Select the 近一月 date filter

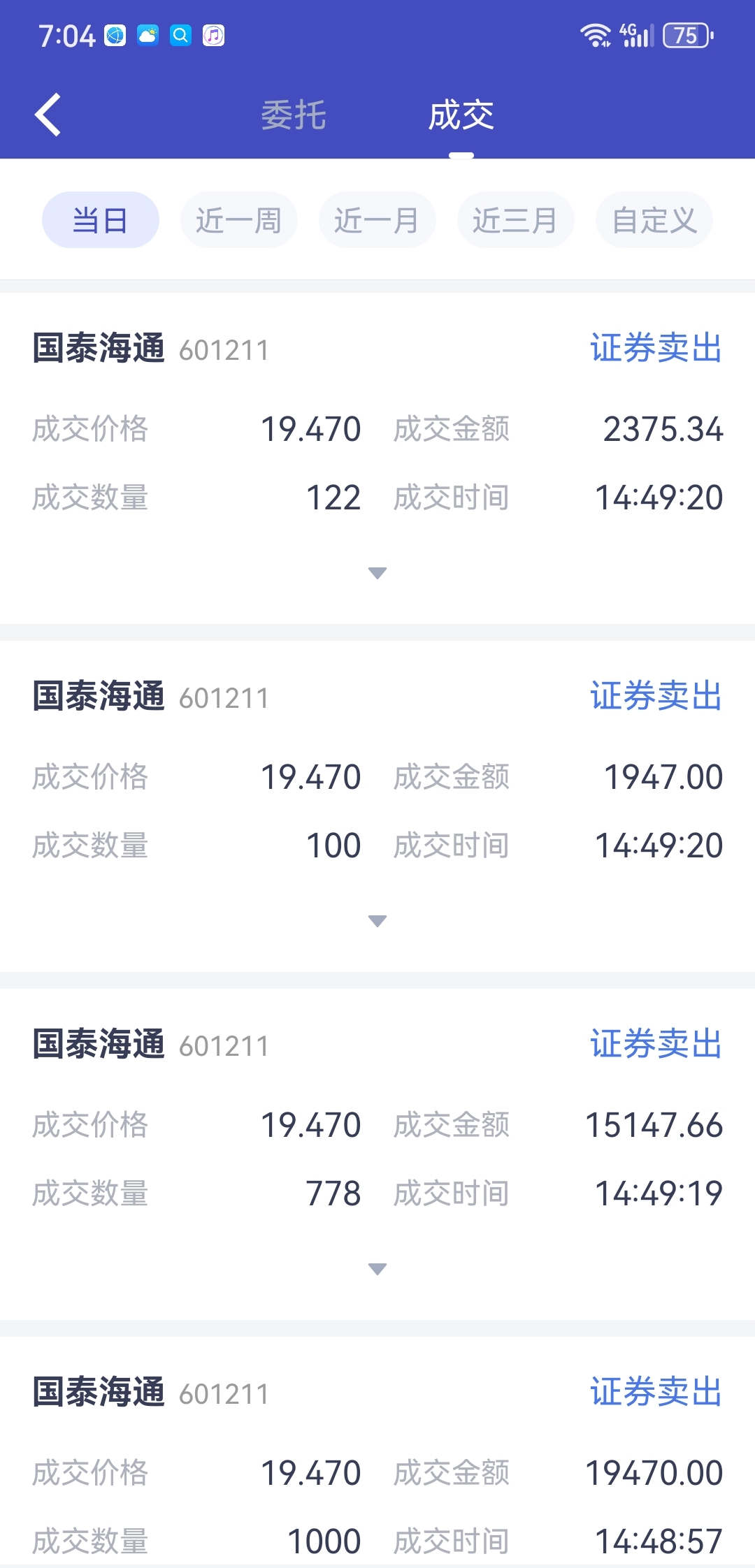point(377,220)
